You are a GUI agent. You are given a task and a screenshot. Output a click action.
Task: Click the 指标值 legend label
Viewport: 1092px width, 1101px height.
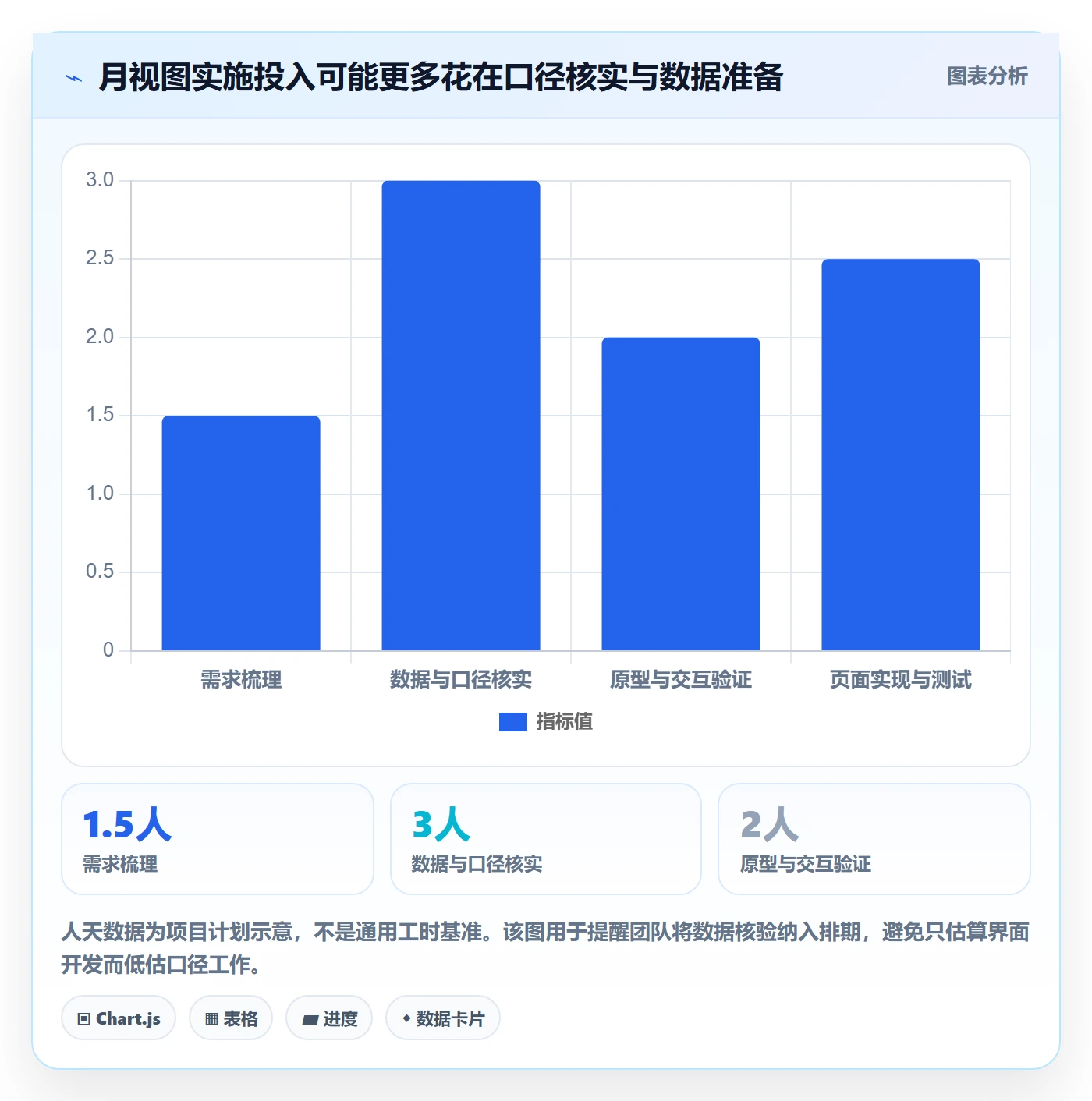(564, 722)
